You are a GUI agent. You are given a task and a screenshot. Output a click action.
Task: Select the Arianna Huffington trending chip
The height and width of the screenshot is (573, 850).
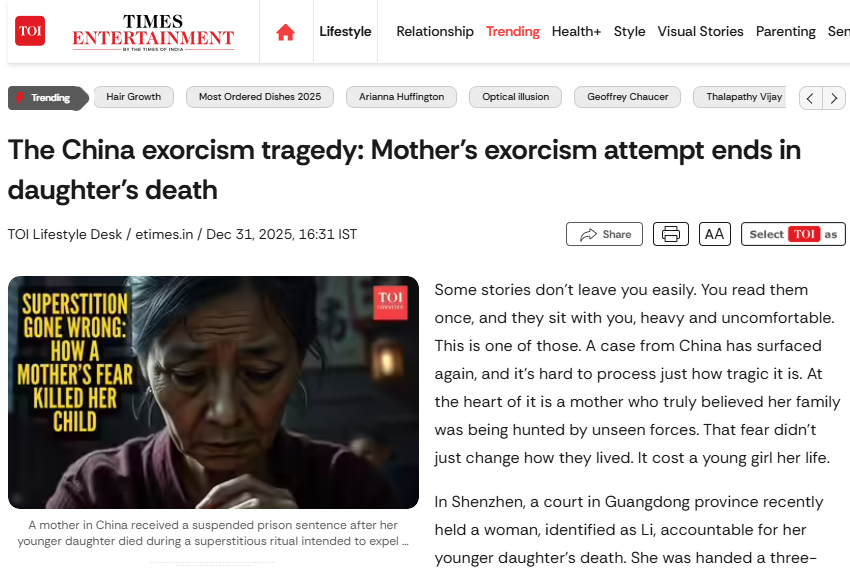coord(402,97)
